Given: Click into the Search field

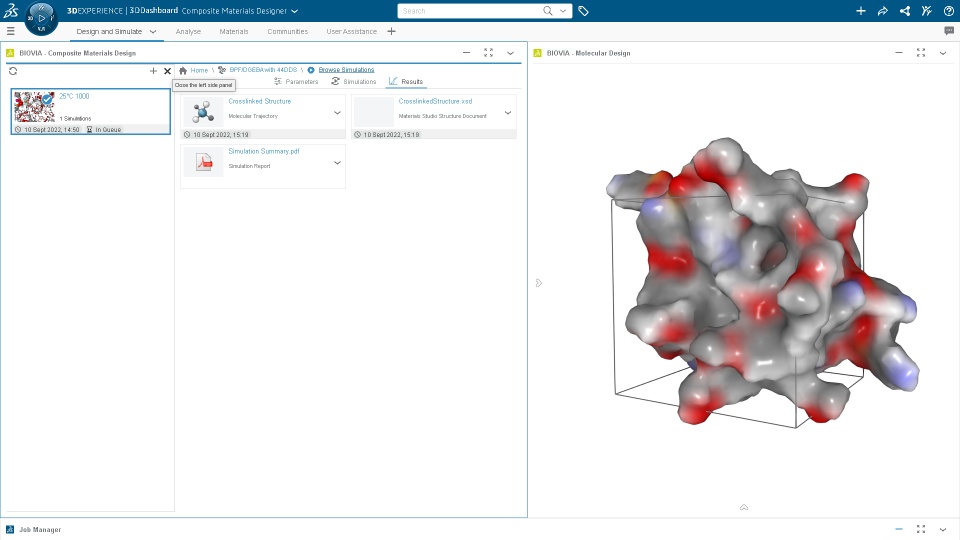Looking at the screenshot, I should point(471,11).
